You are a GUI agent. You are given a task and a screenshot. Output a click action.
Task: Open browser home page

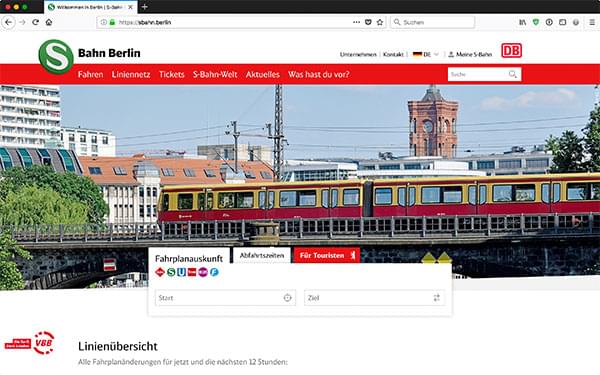pyautogui.click(x=49, y=22)
